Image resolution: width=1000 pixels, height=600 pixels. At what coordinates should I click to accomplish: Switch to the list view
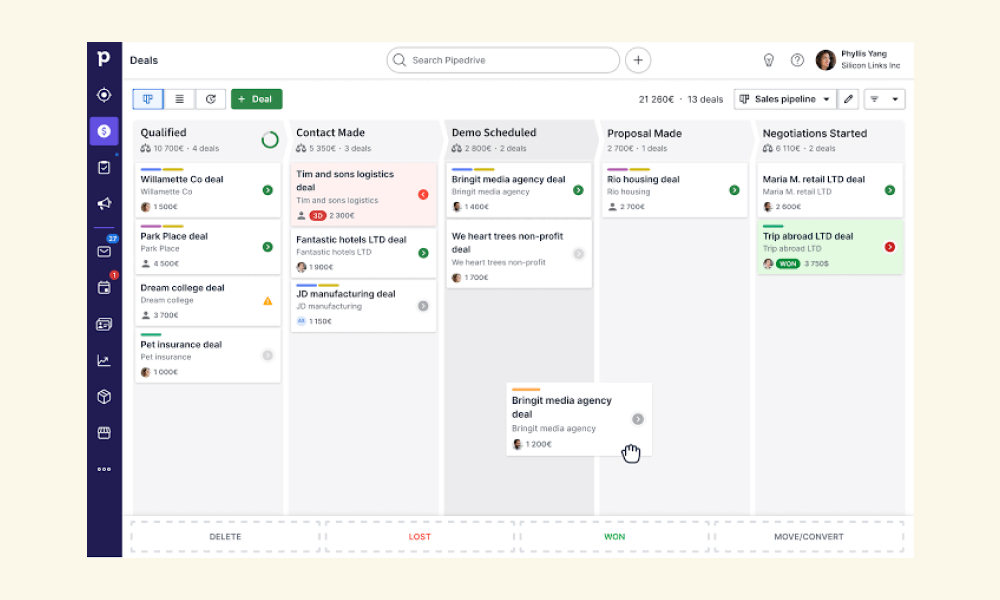coord(179,99)
